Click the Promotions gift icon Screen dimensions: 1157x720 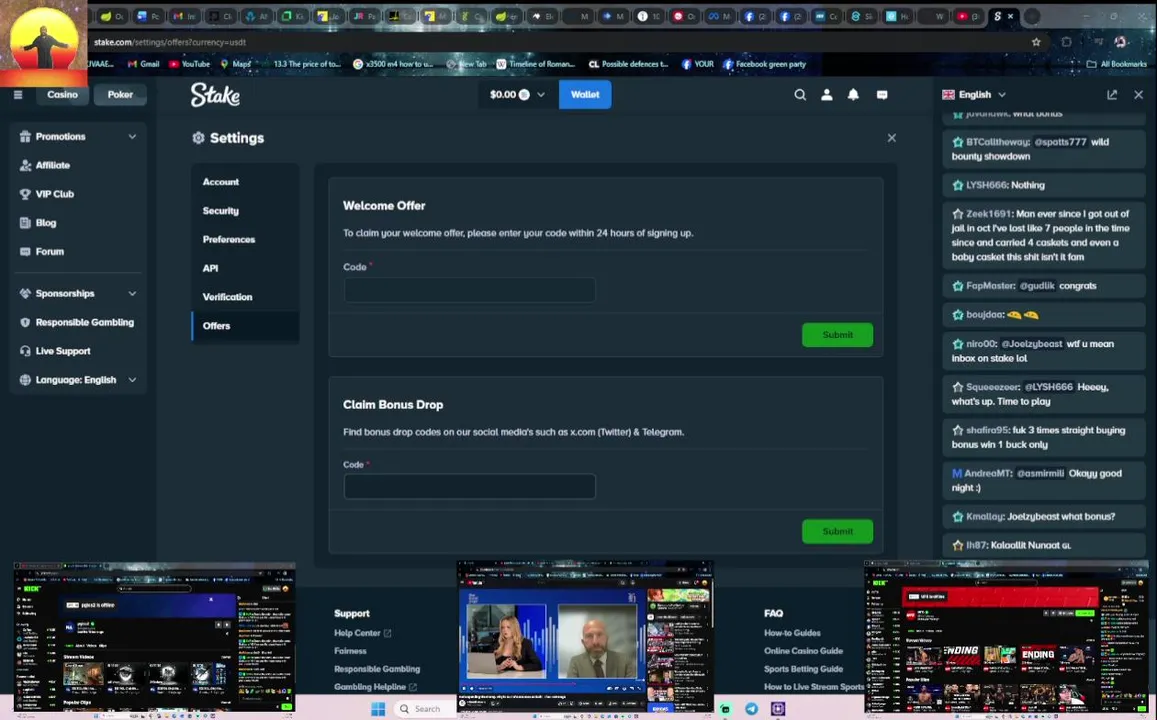(25, 136)
